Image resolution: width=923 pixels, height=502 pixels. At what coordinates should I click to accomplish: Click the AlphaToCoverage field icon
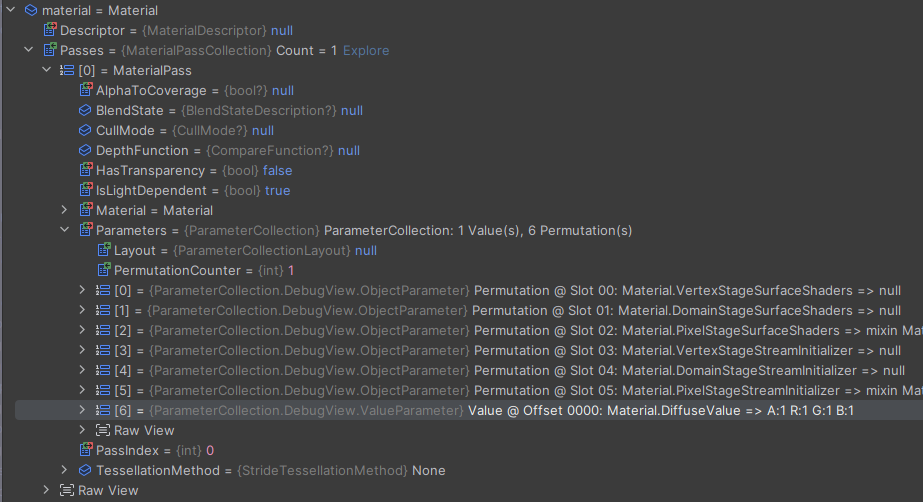click(85, 90)
